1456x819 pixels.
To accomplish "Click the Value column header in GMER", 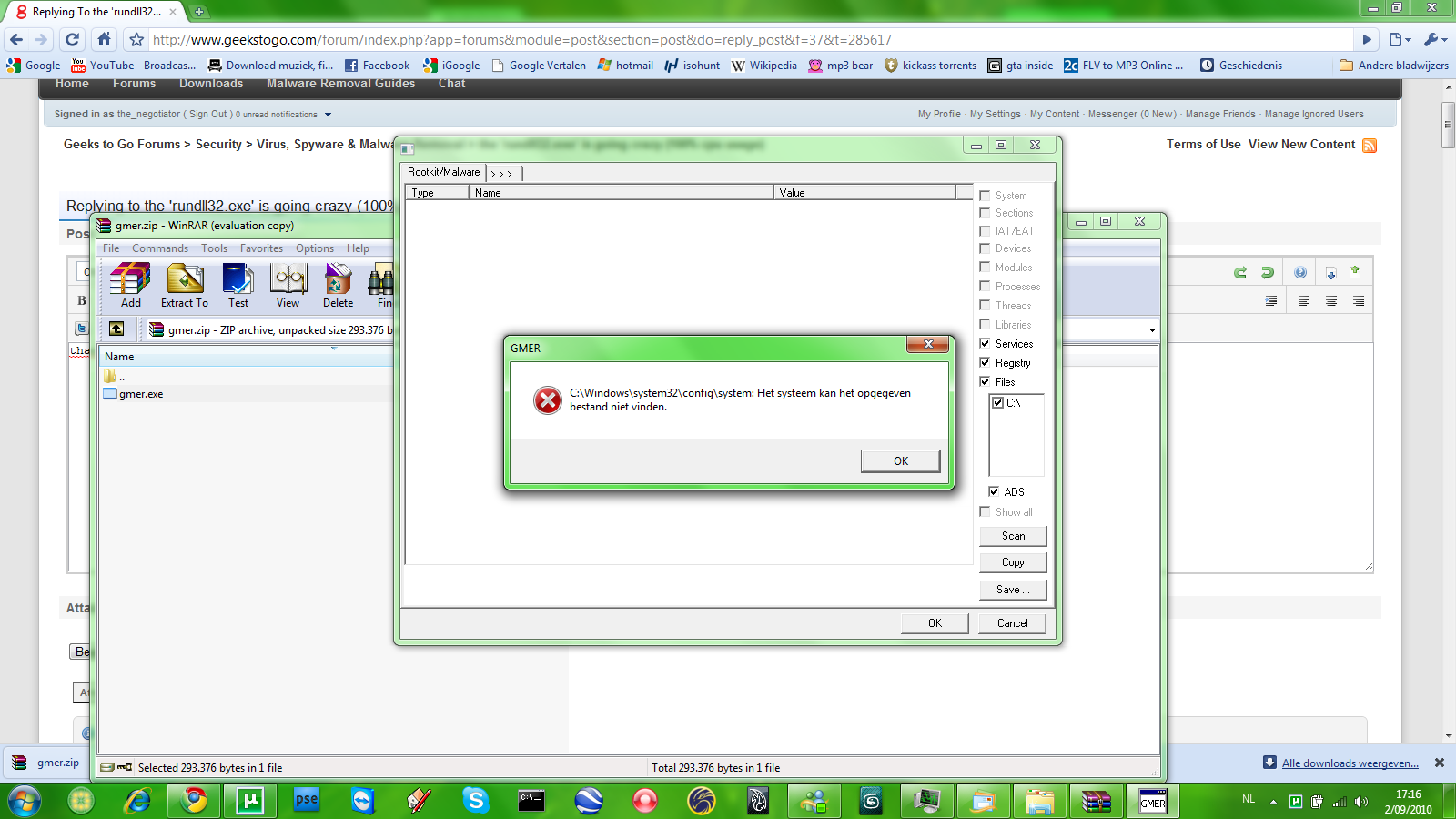I will click(864, 192).
